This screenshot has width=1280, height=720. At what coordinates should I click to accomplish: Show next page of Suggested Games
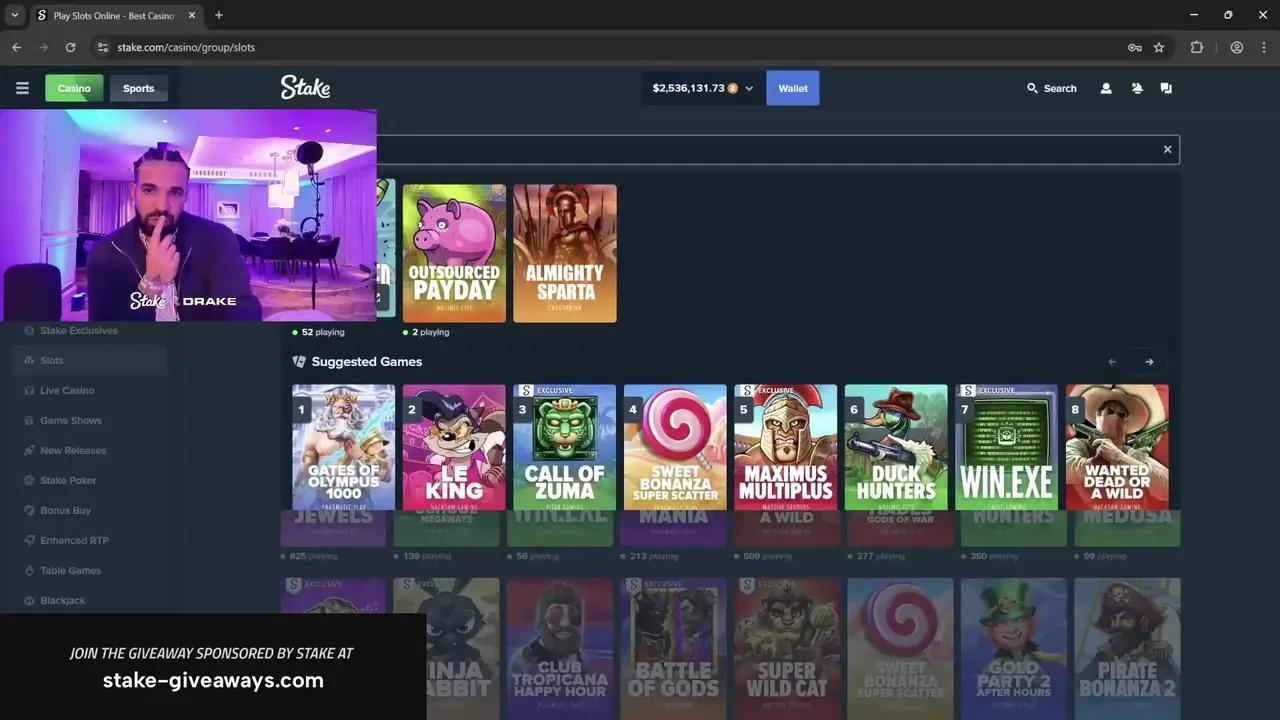click(1148, 361)
